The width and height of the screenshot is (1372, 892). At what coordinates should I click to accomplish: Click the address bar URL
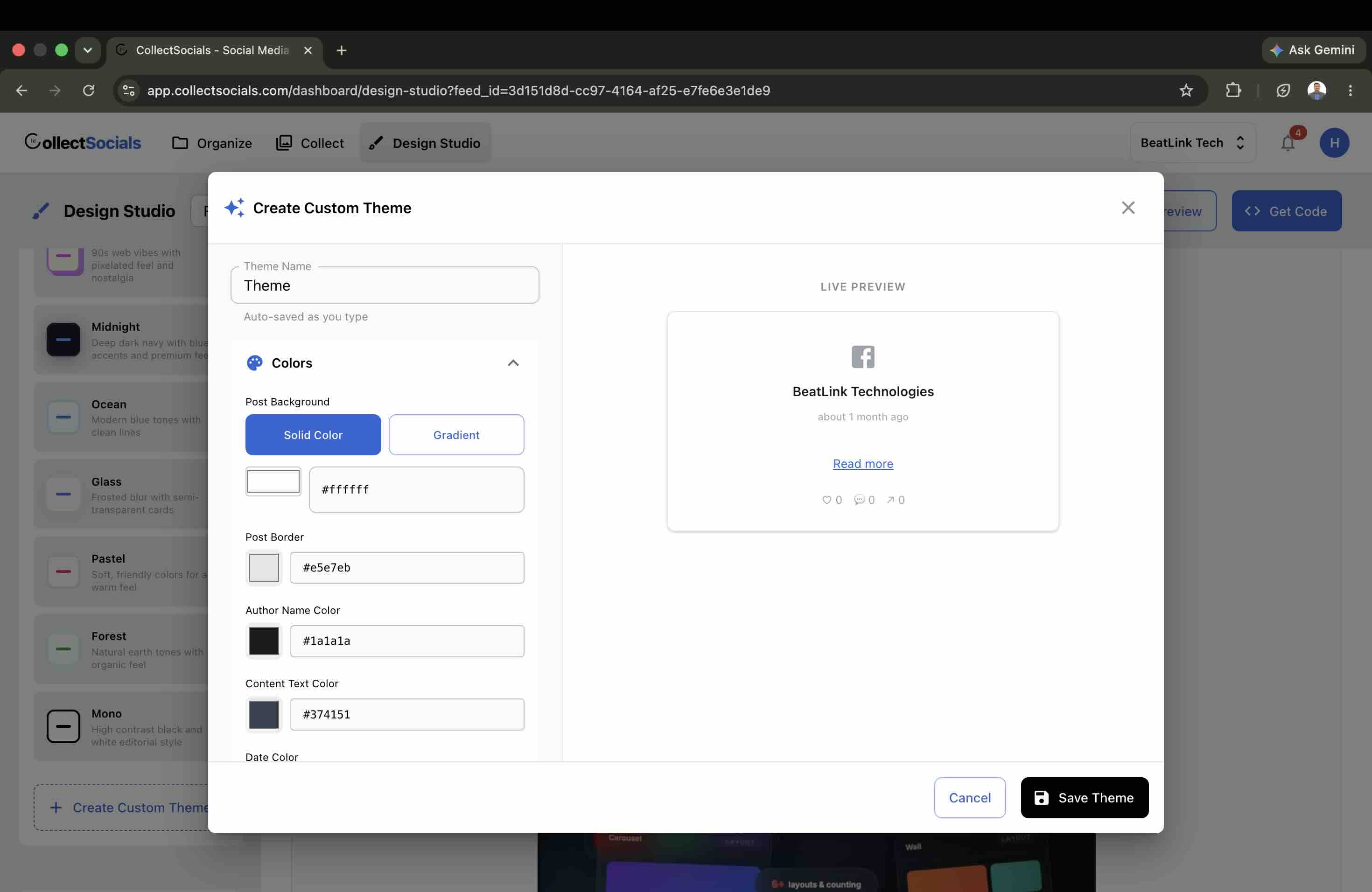pyautogui.click(x=458, y=91)
